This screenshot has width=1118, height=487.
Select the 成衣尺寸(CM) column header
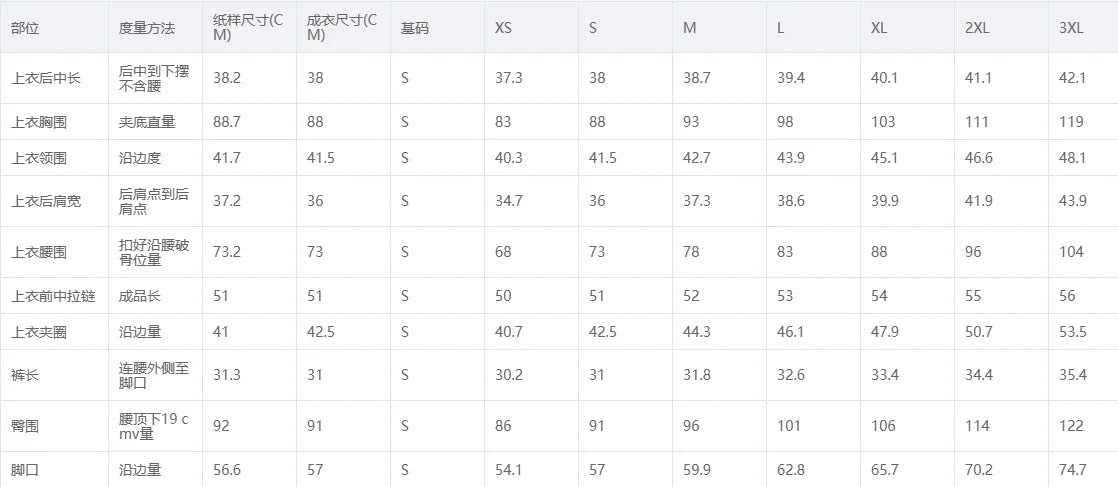click(x=342, y=28)
